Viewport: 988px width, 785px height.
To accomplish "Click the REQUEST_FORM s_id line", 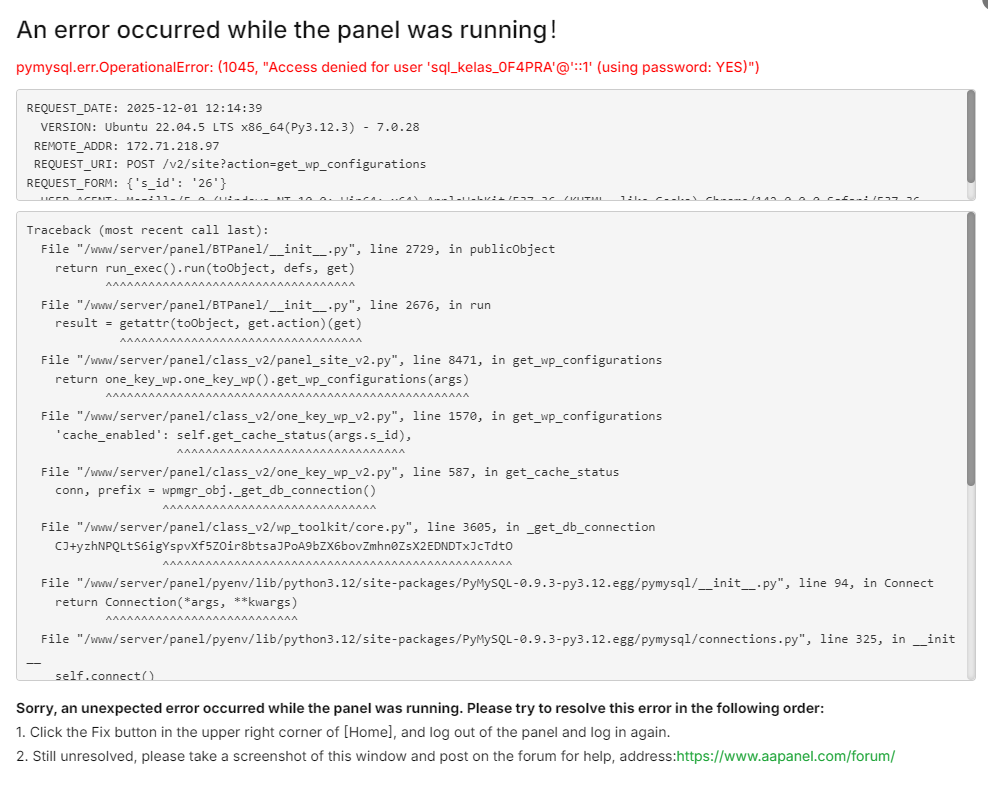I will pyautogui.click(x=127, y=182).
